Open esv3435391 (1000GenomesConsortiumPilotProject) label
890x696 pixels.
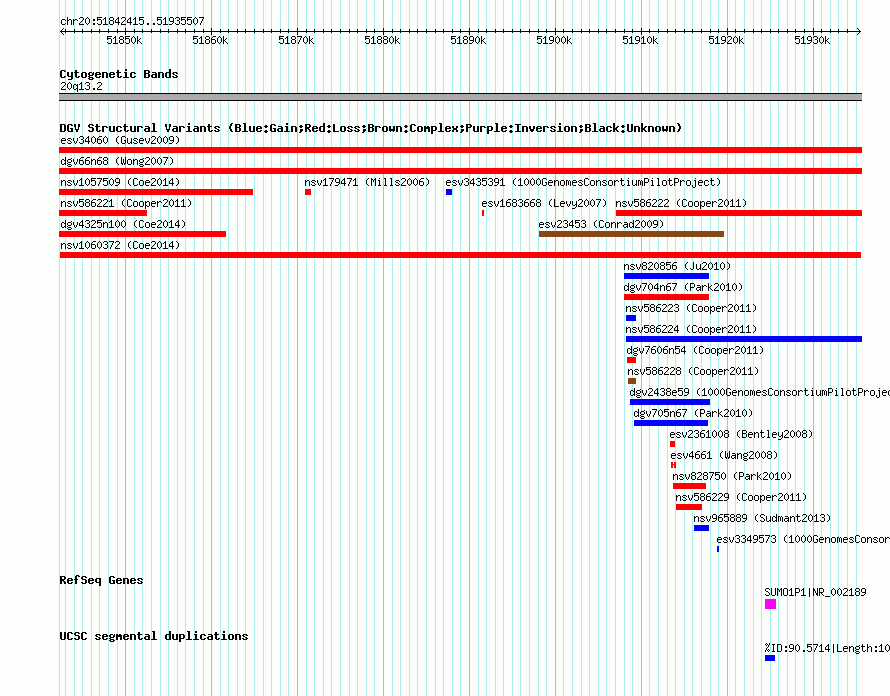tap(583, 182)
